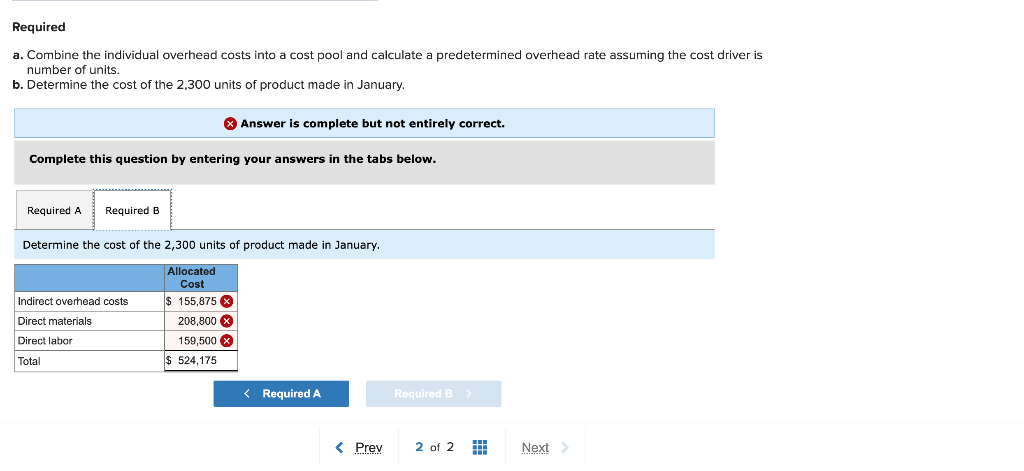The width and height of the screenshot is (1024, 471).
Task: Go to previous question with Prev link
Action: tap(369, 447)
